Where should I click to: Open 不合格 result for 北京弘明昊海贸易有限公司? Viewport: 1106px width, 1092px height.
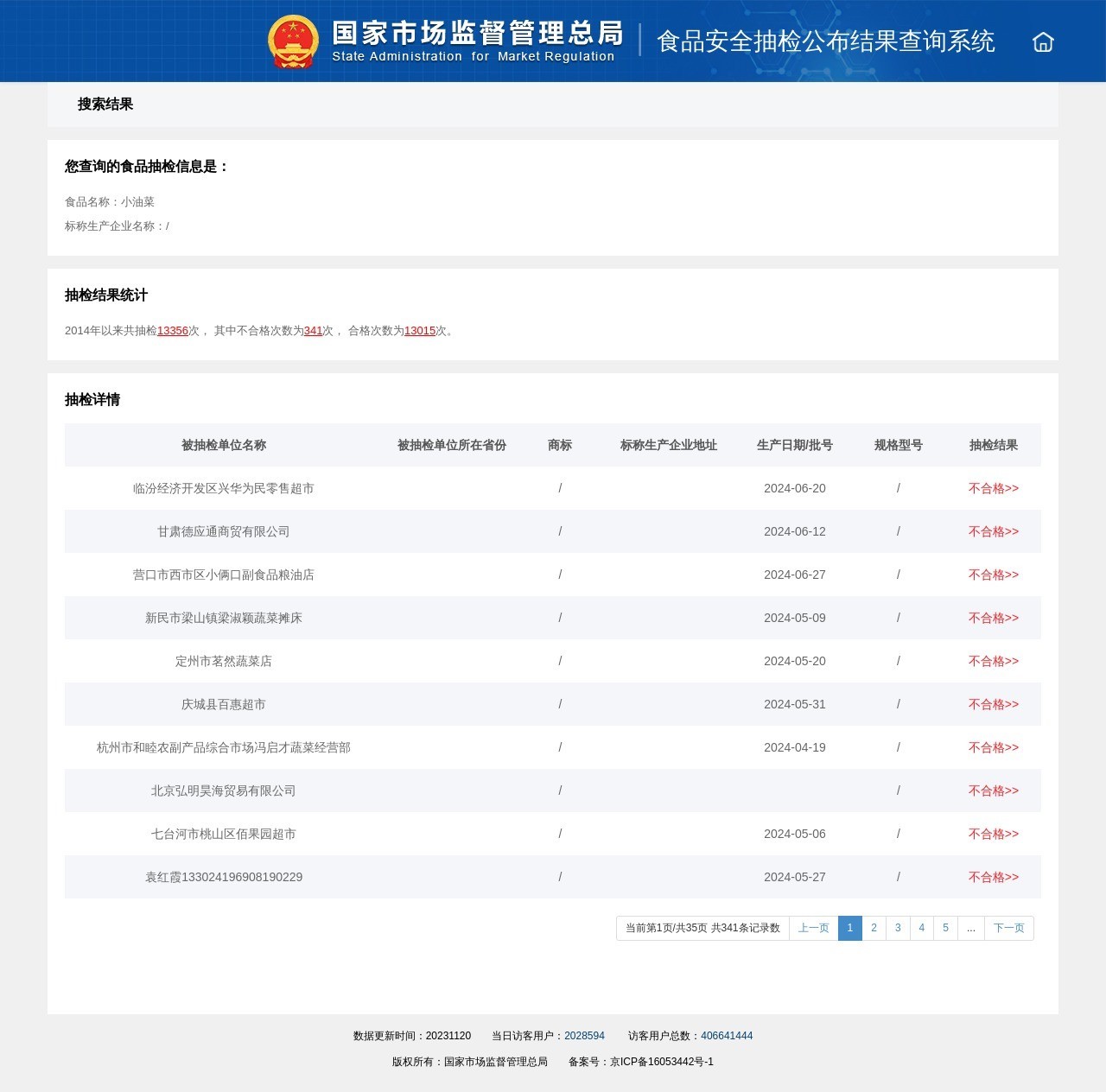993,791
